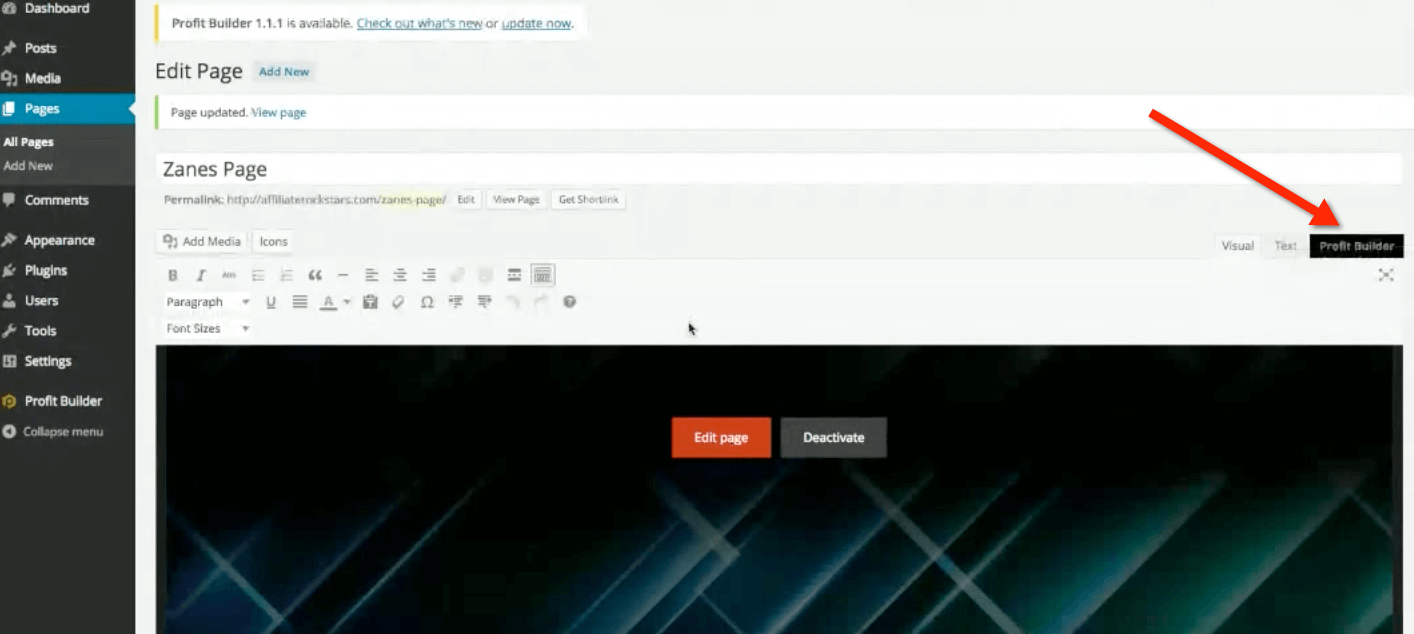Image resolution: width=1414 pixels, height=634 pixels.
Task: Apply strikethrough formatting to text
Action: point(229,275)
